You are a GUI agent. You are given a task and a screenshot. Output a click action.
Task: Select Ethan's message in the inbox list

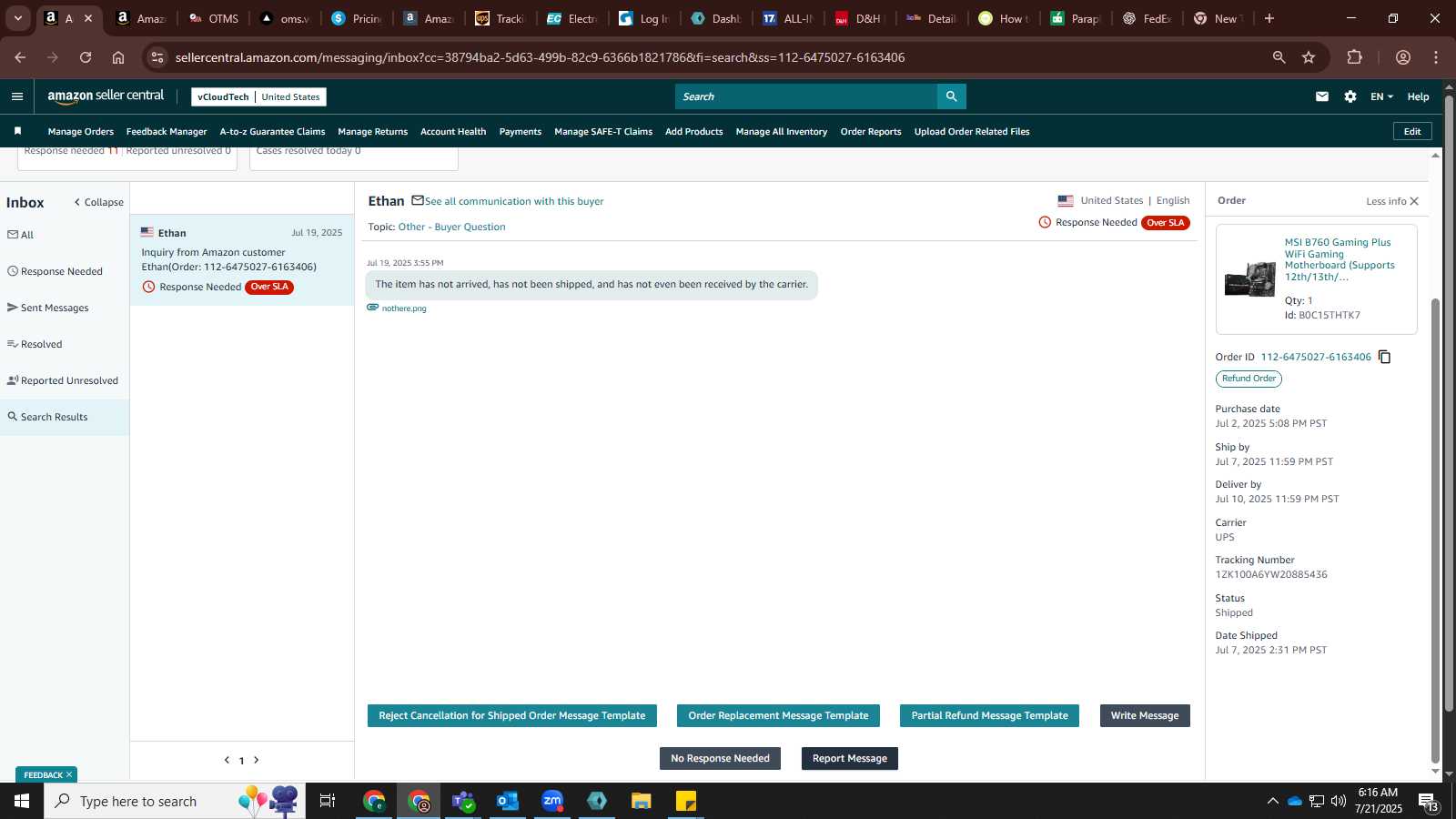pos(242,260)
